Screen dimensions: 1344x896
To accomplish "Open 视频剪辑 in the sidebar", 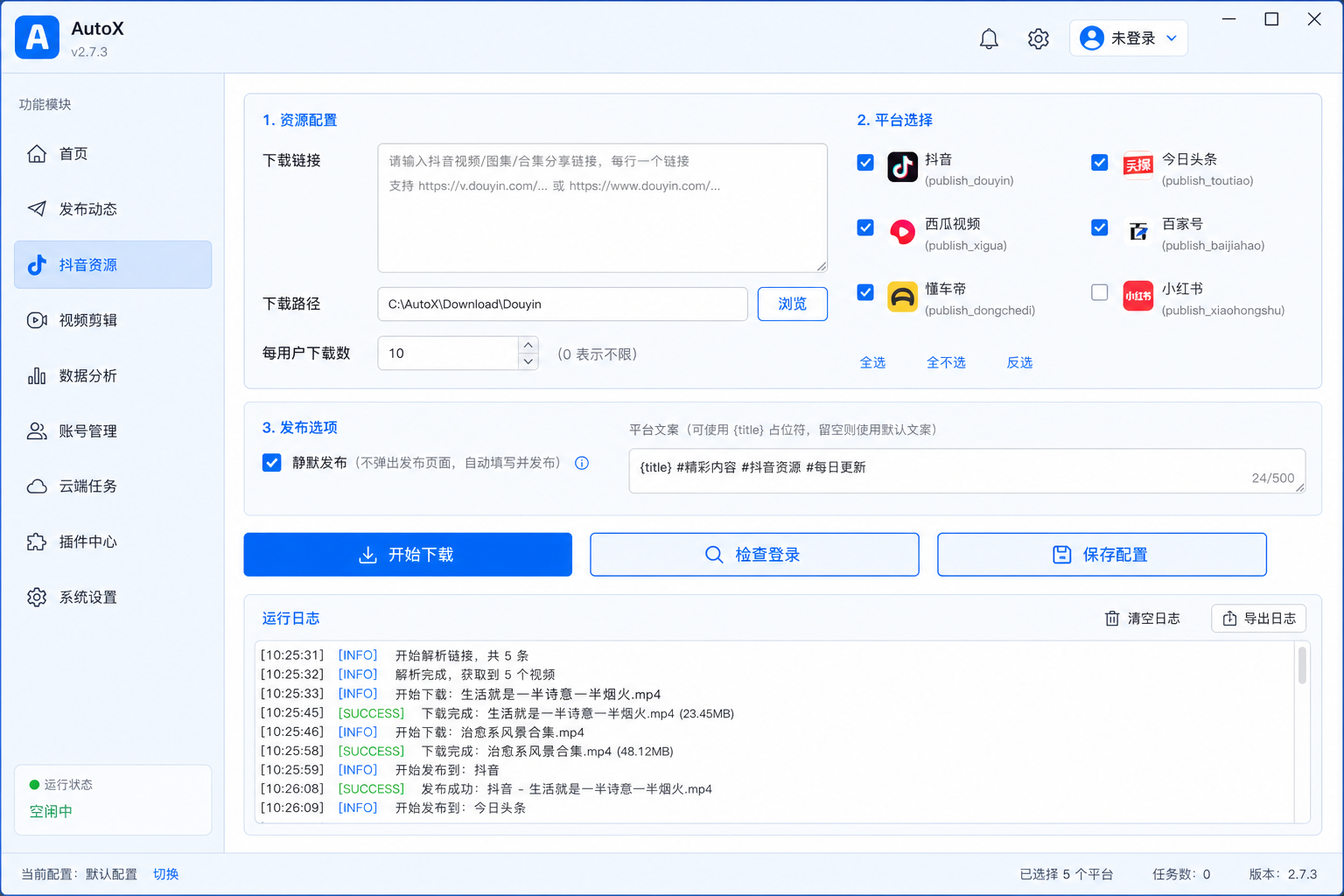I will click(113, 320).
